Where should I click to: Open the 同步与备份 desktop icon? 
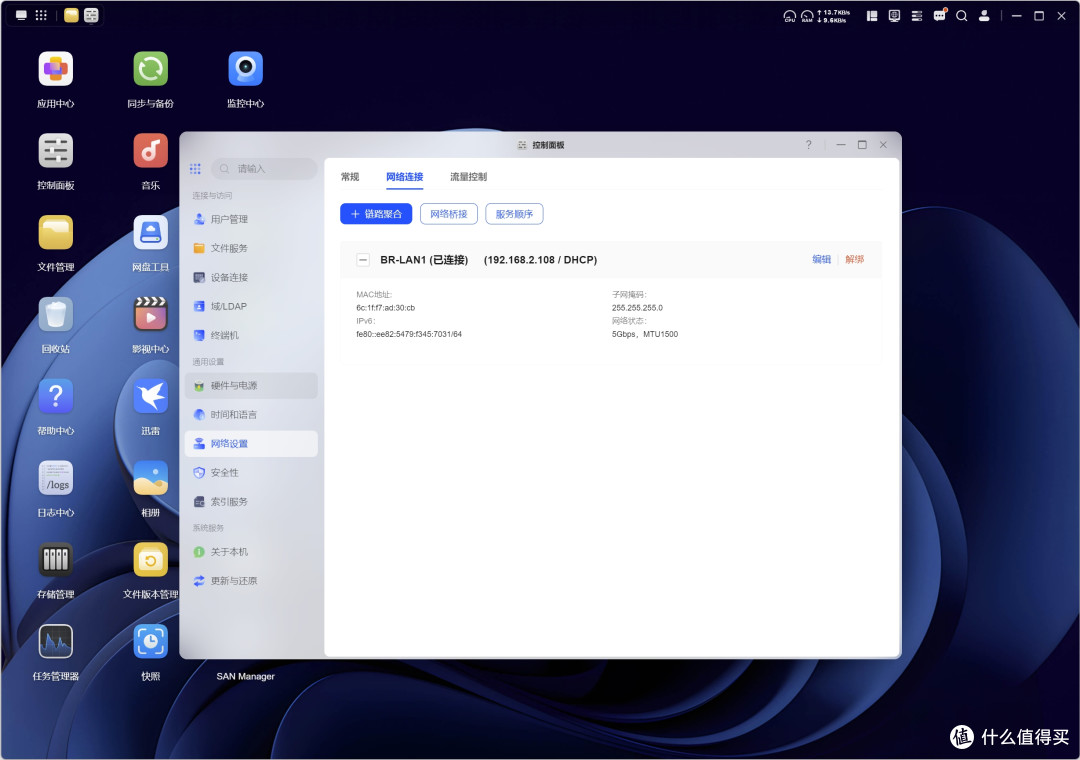pyautogui.click(x=150, y=69)
